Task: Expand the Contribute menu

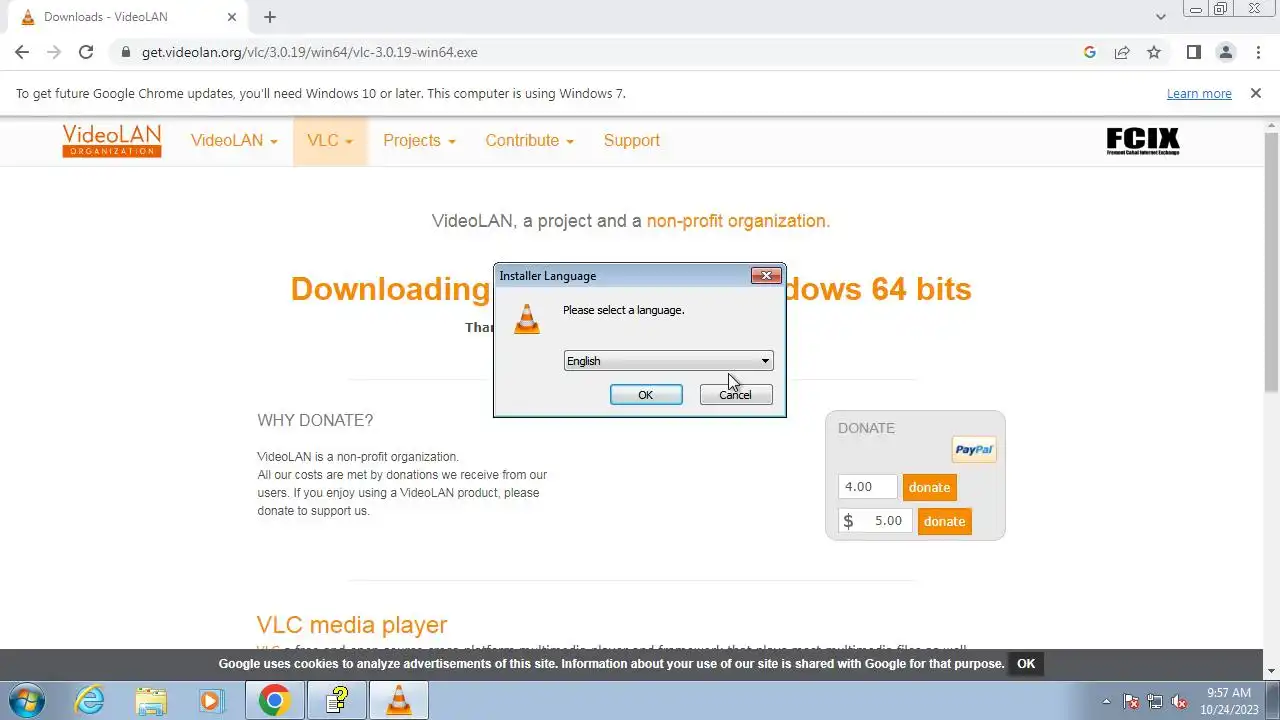Action: pyautogui.click(x=529, y=141)
